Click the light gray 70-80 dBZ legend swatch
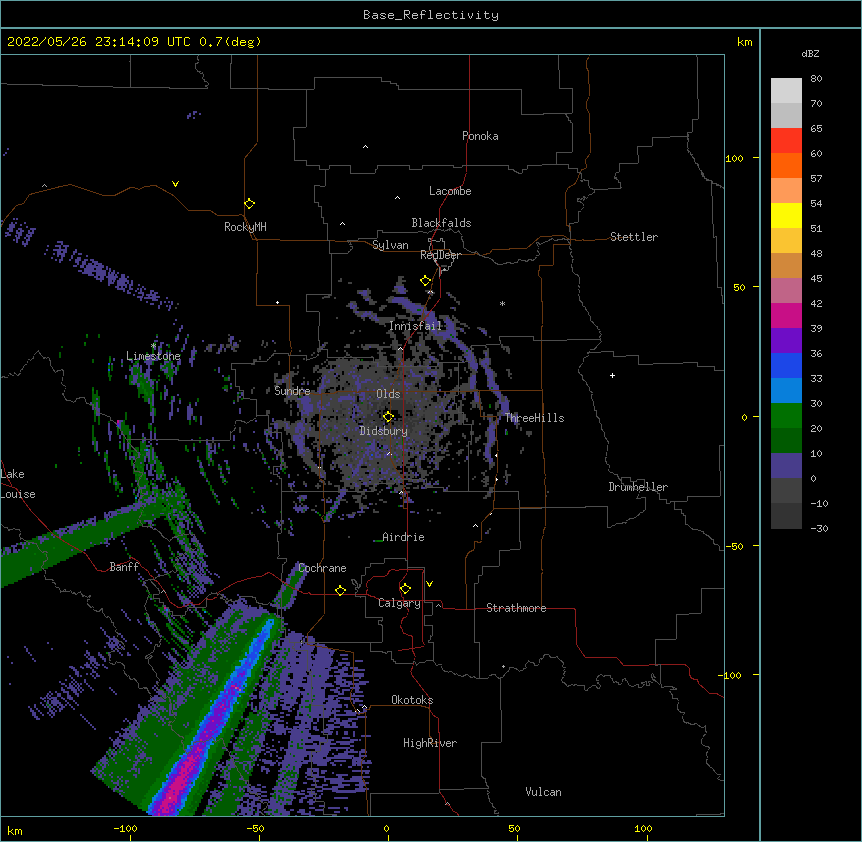Image resolution: width=862 pixels, height=842 pixels. click(x=786, y=91)
